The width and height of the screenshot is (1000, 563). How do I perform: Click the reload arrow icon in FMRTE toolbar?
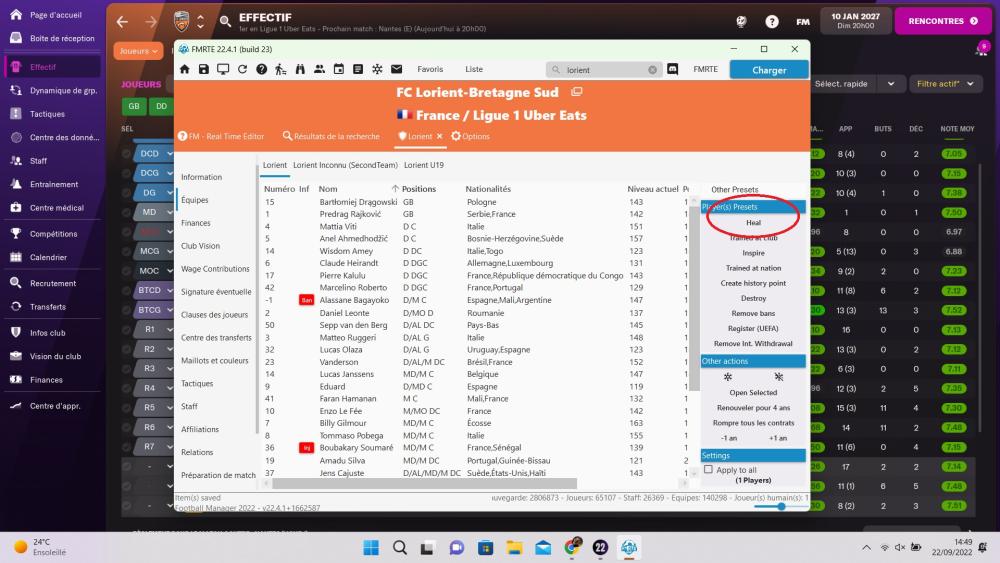point(242,69)
